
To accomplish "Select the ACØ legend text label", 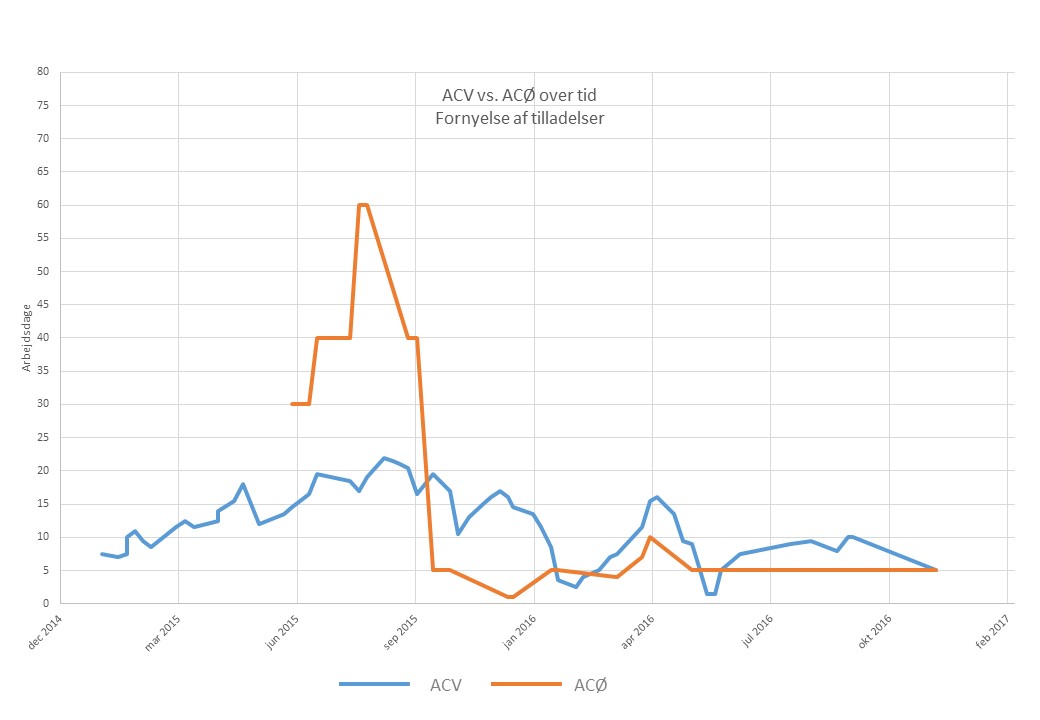I will (x=591, y=685).
